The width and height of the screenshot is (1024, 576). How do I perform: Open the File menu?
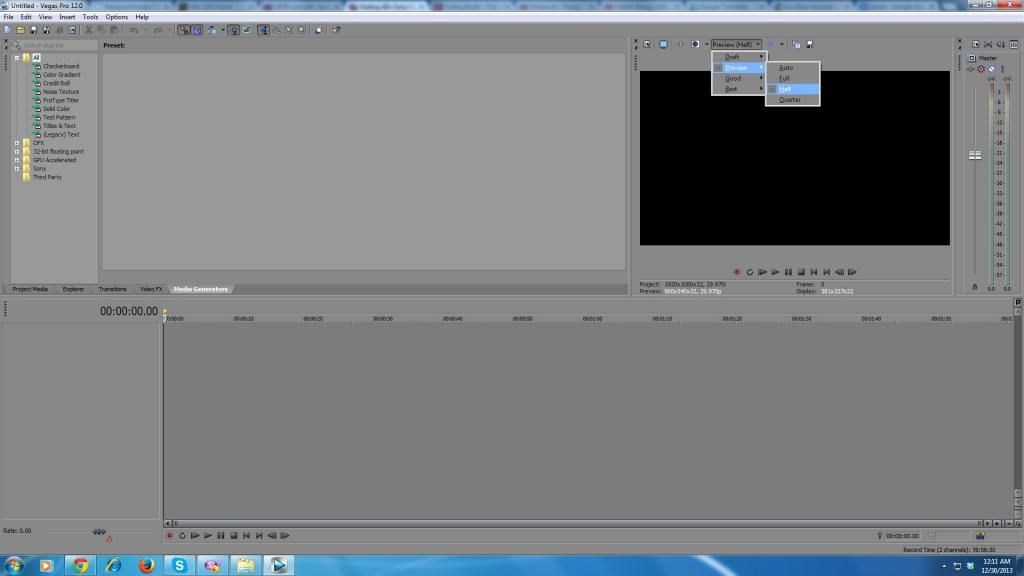pyautogui.click(x=8, y=17)
